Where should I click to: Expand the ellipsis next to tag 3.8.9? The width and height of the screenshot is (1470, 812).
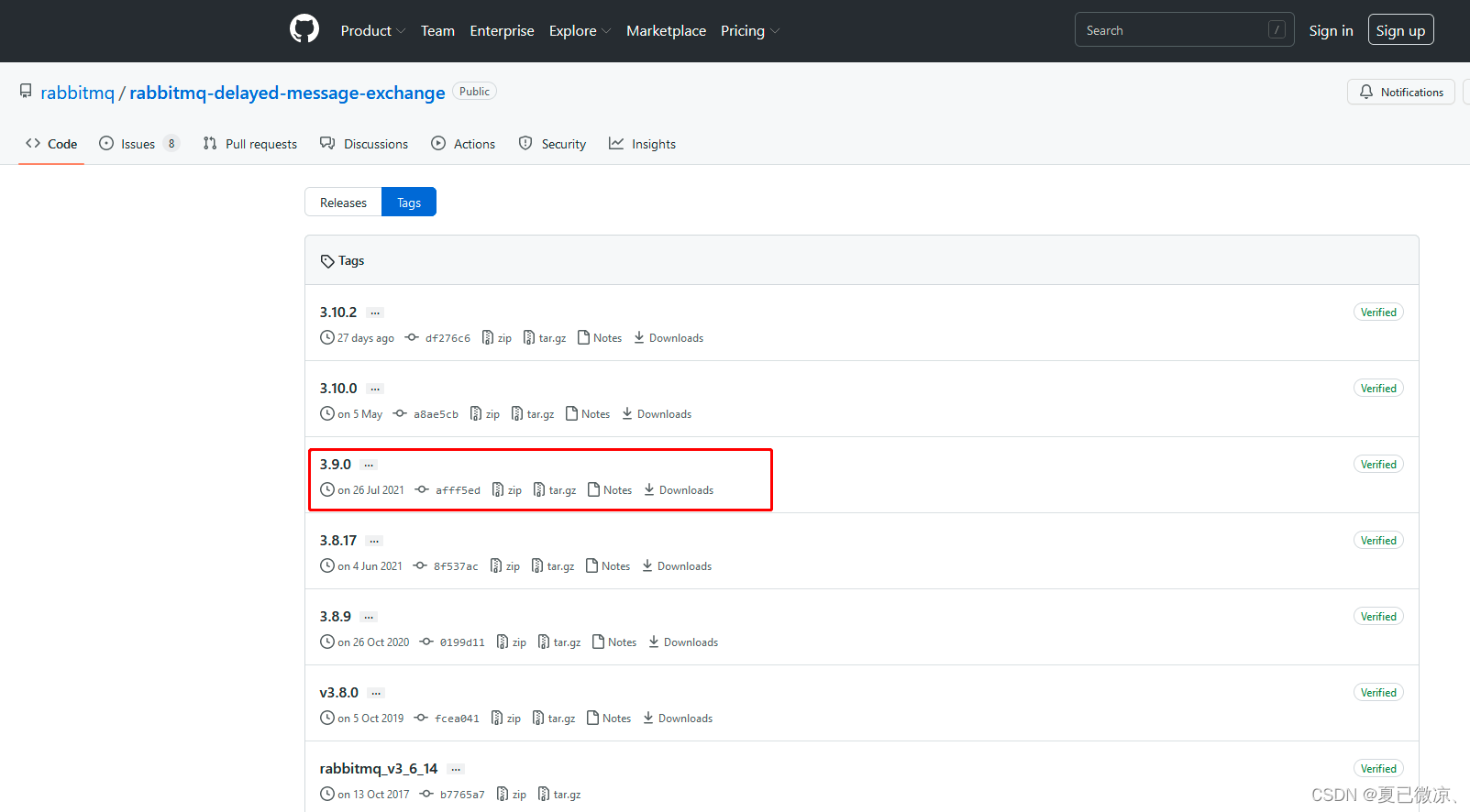pyautogui.click(x=369, y=617)
